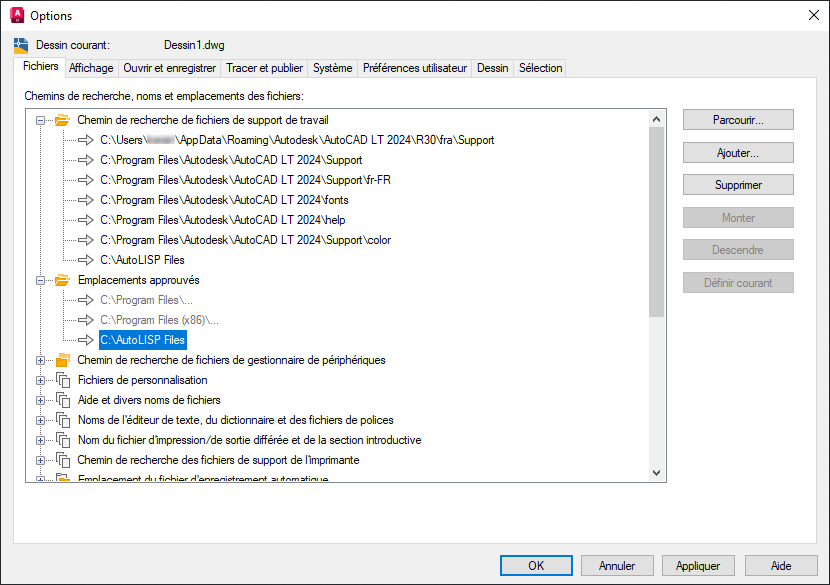Click the Supprimer button

738,185
